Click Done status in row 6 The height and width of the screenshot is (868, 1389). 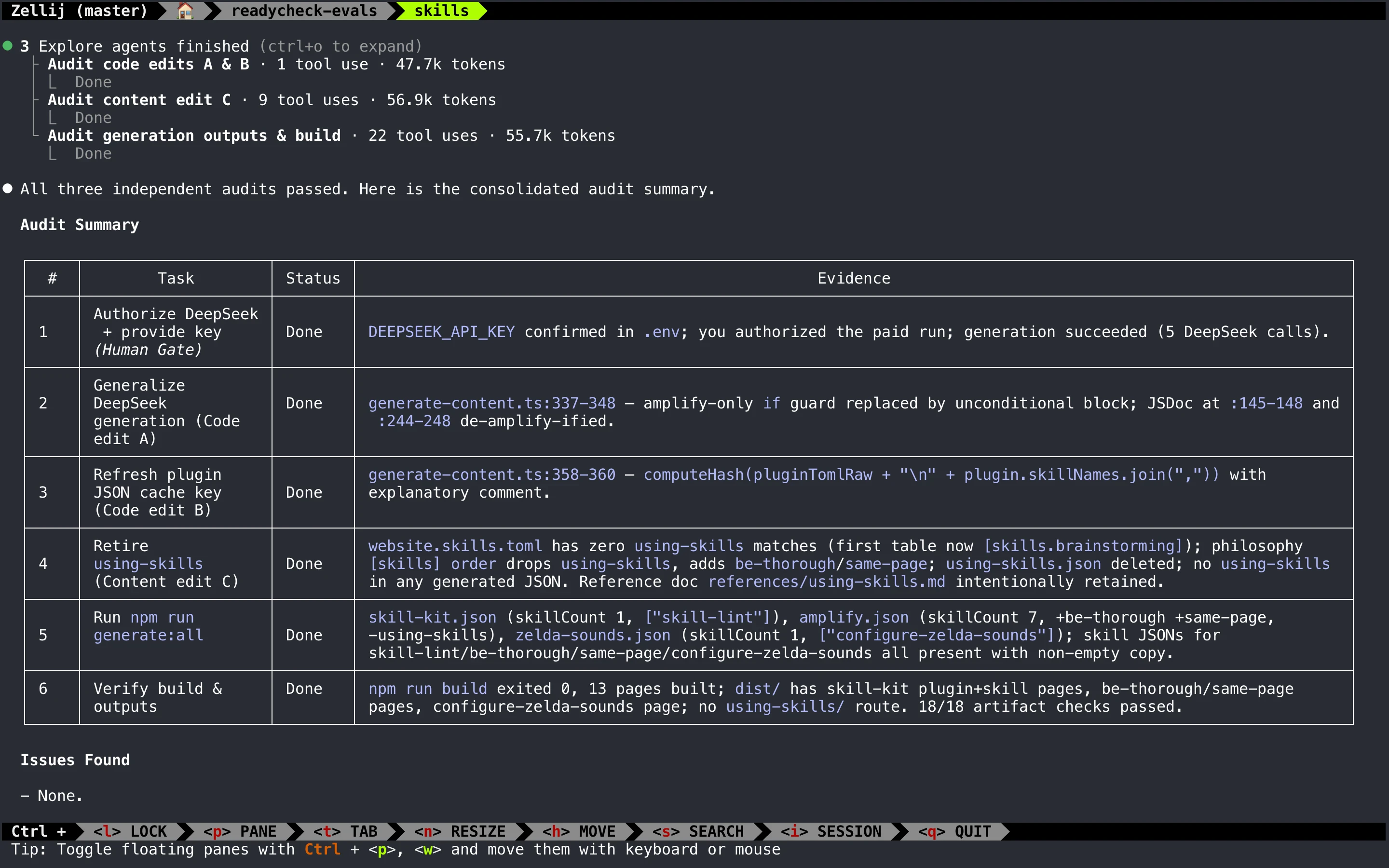click(304, 688)
